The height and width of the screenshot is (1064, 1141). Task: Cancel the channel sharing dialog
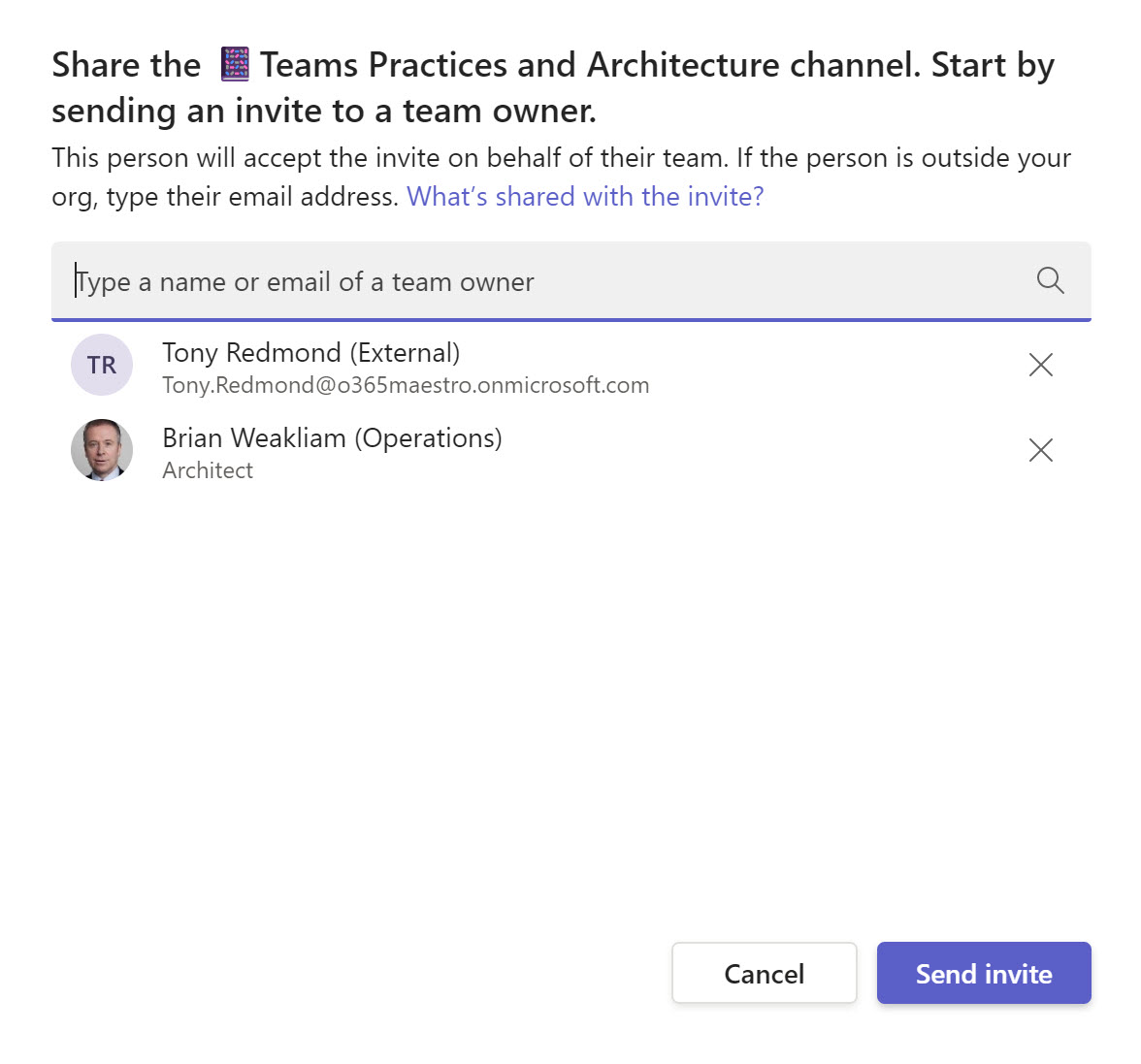point(764,973)
